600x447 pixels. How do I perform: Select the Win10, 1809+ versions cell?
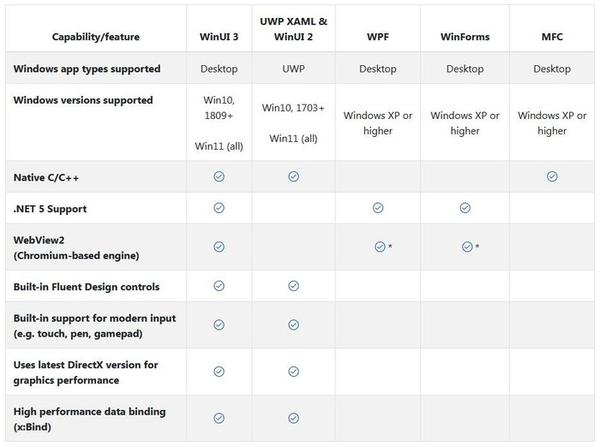tap(219, 107)
